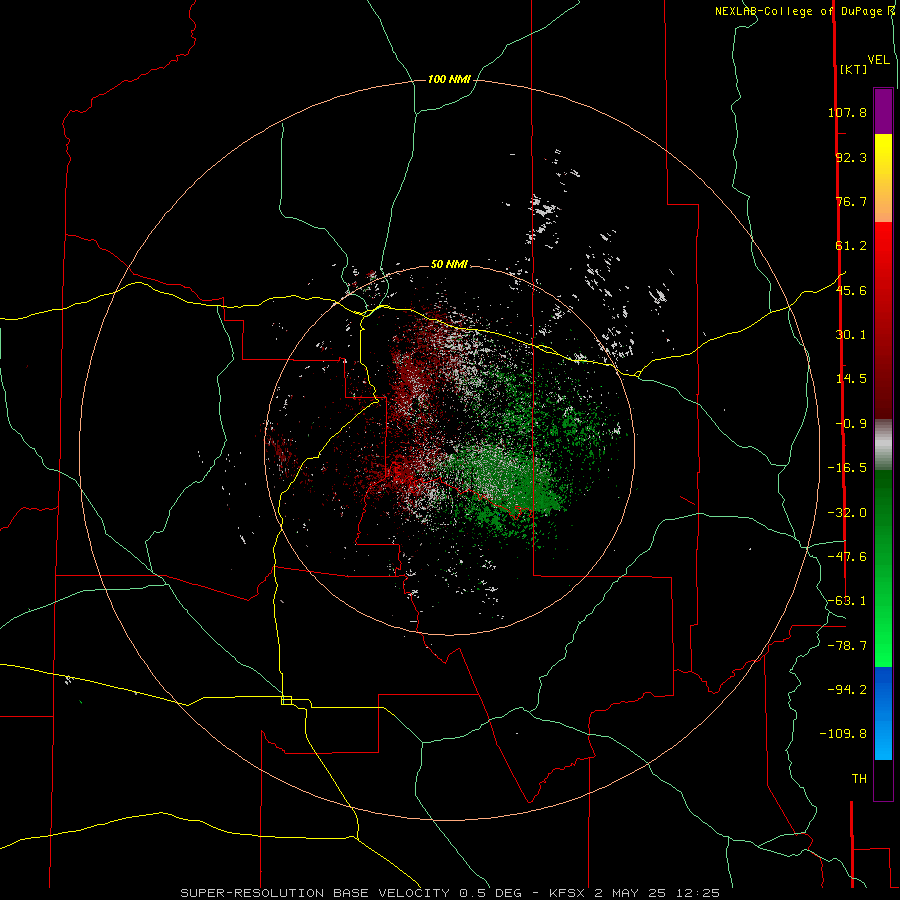This screenshot has width=900, height=900.
Task: Select the -47.6 legend value
Action: 847,557
